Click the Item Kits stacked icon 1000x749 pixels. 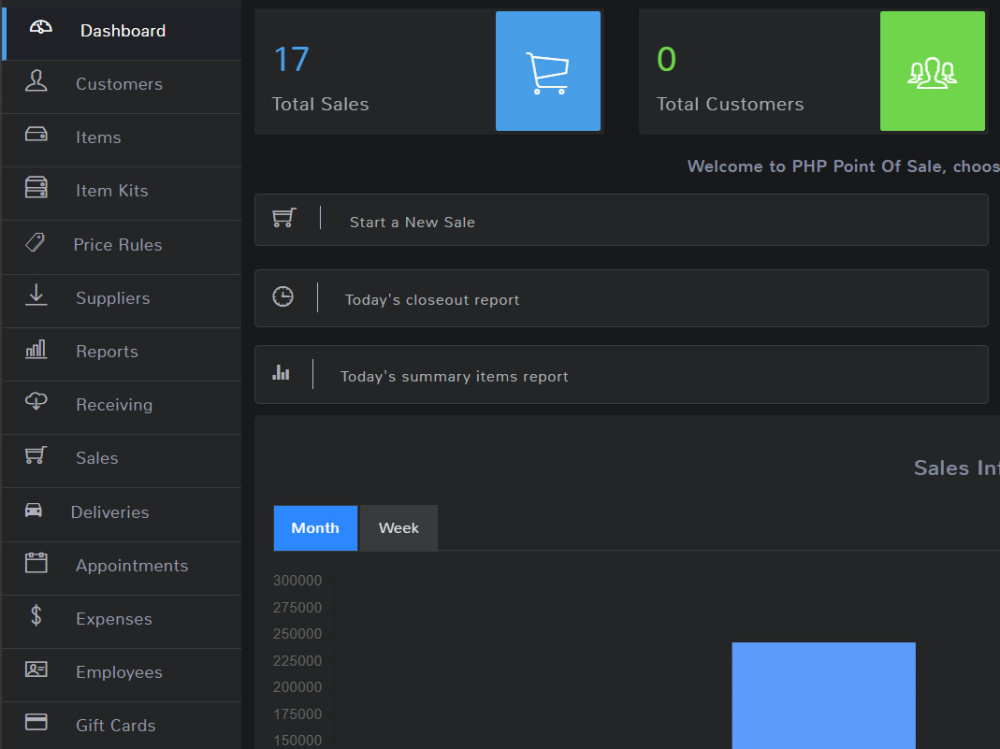click(x=36, y=188)
